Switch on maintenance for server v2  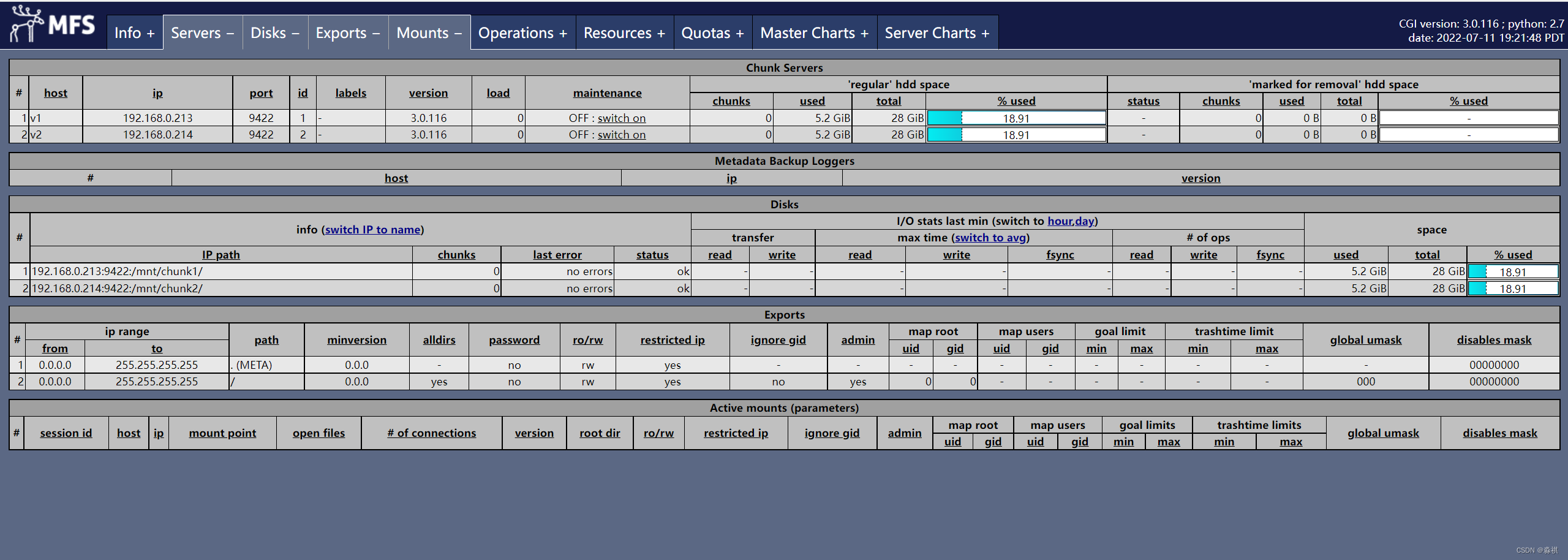click(622, 135)
